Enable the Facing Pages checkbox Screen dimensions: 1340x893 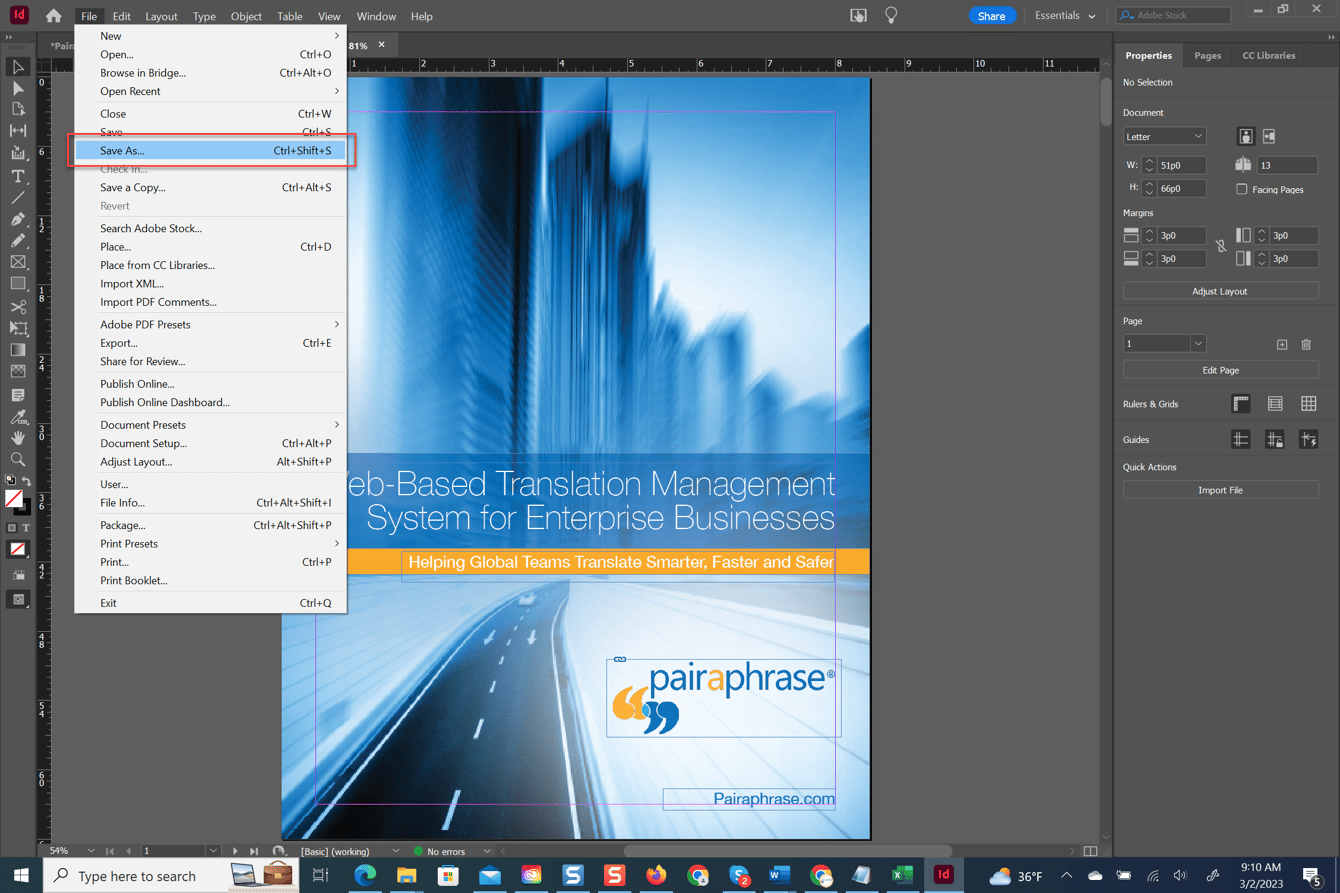(x=1242, y=189)
